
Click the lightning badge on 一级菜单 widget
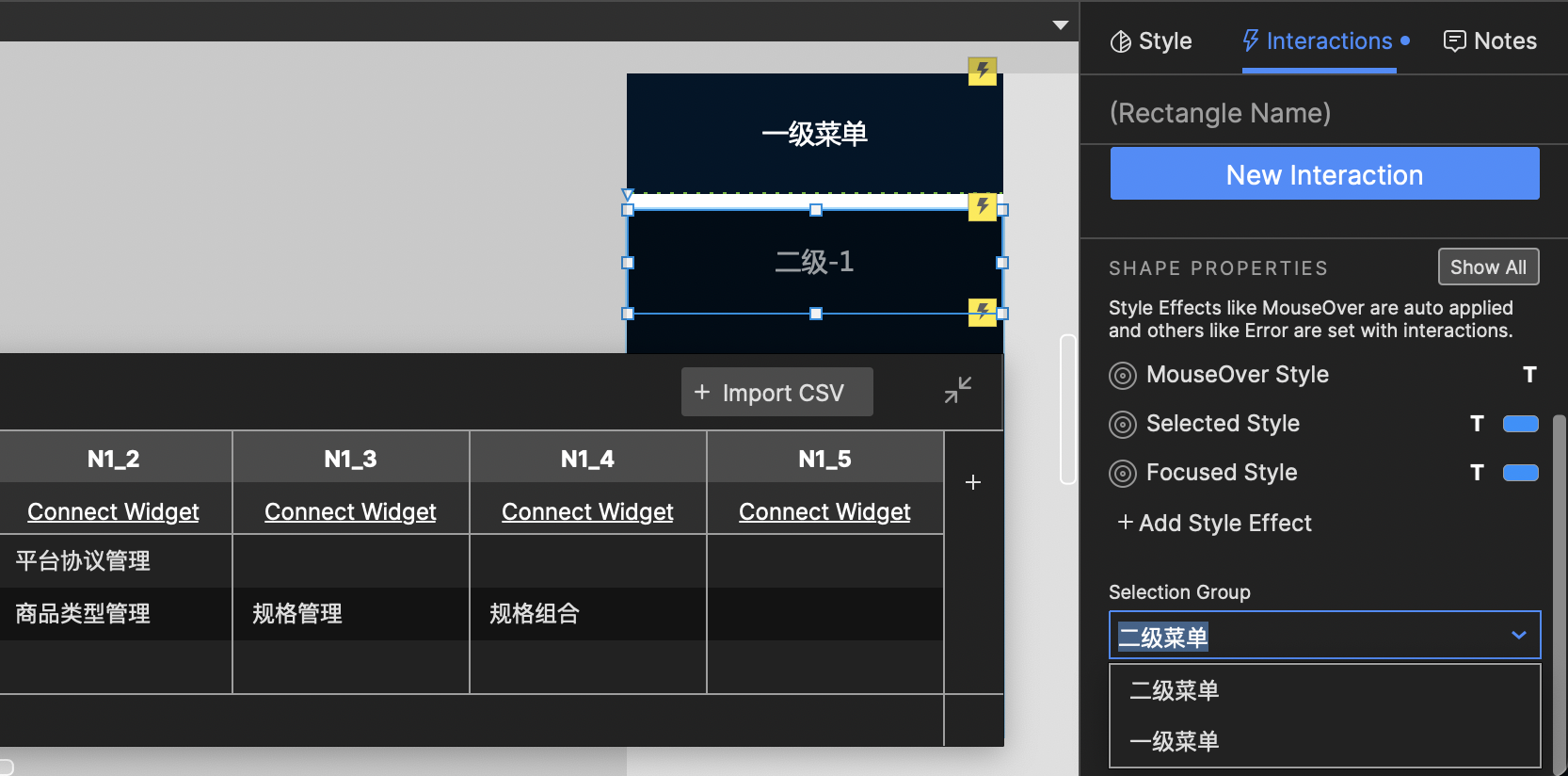tap(983, 71)
